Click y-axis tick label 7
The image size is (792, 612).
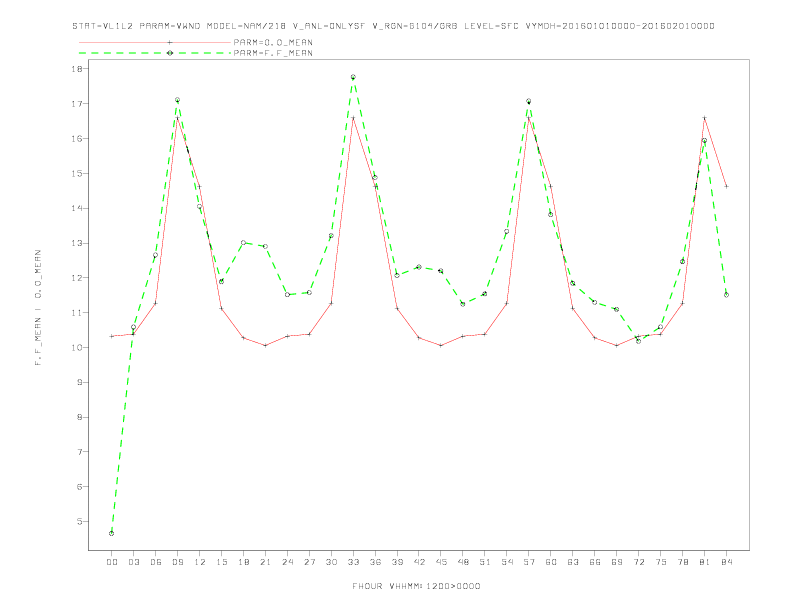(82, 452)
